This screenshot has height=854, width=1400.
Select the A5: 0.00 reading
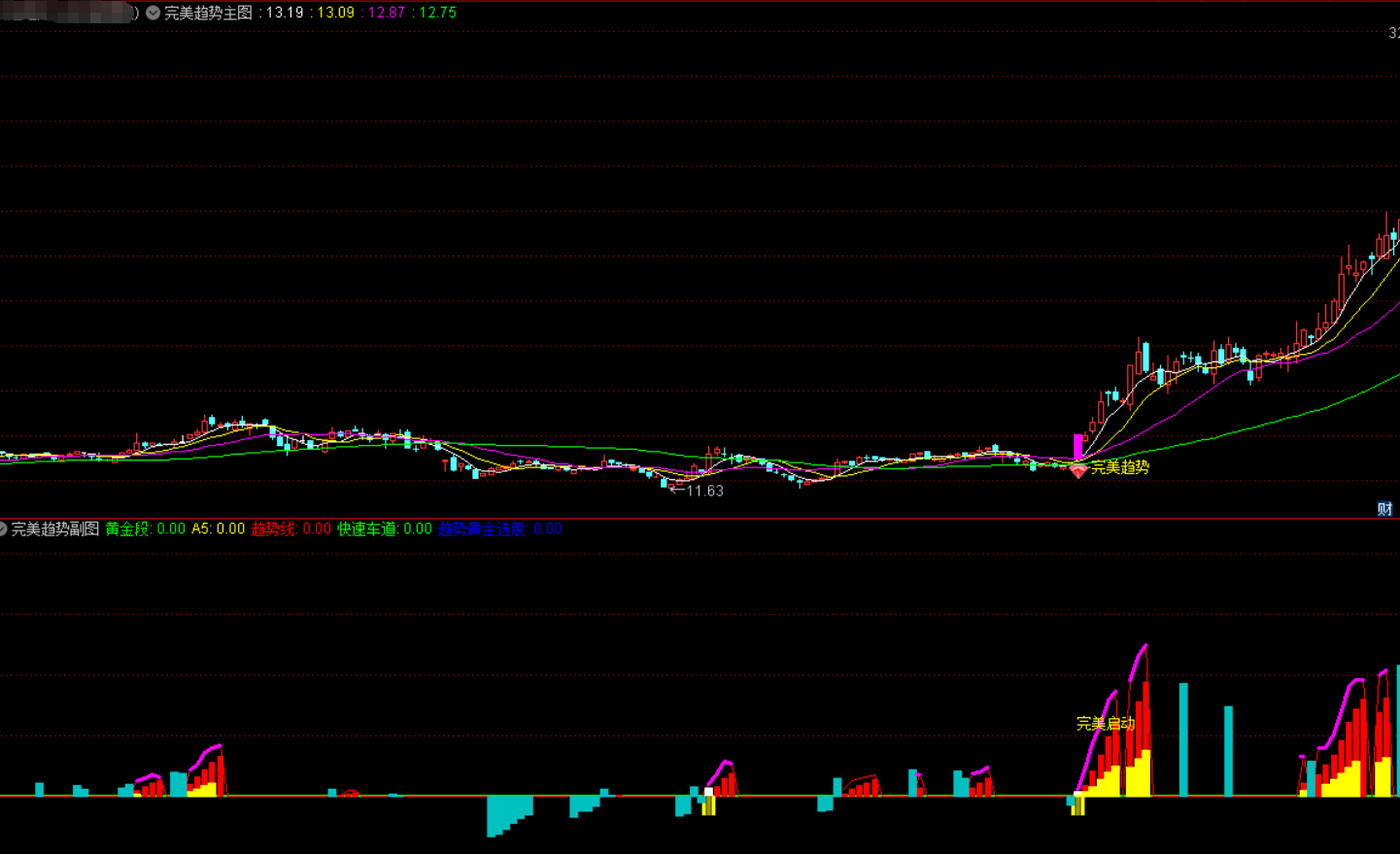pyautogui.click(x=218, y=529)
